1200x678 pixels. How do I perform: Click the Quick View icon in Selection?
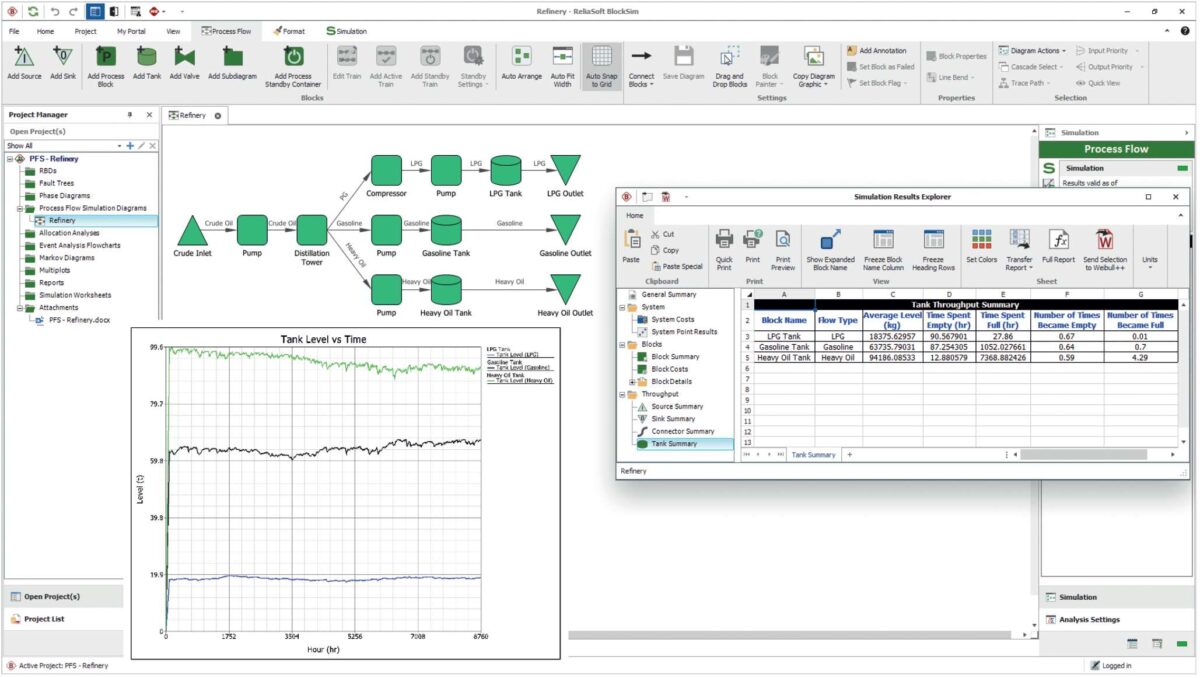(x=1081, y=83)
